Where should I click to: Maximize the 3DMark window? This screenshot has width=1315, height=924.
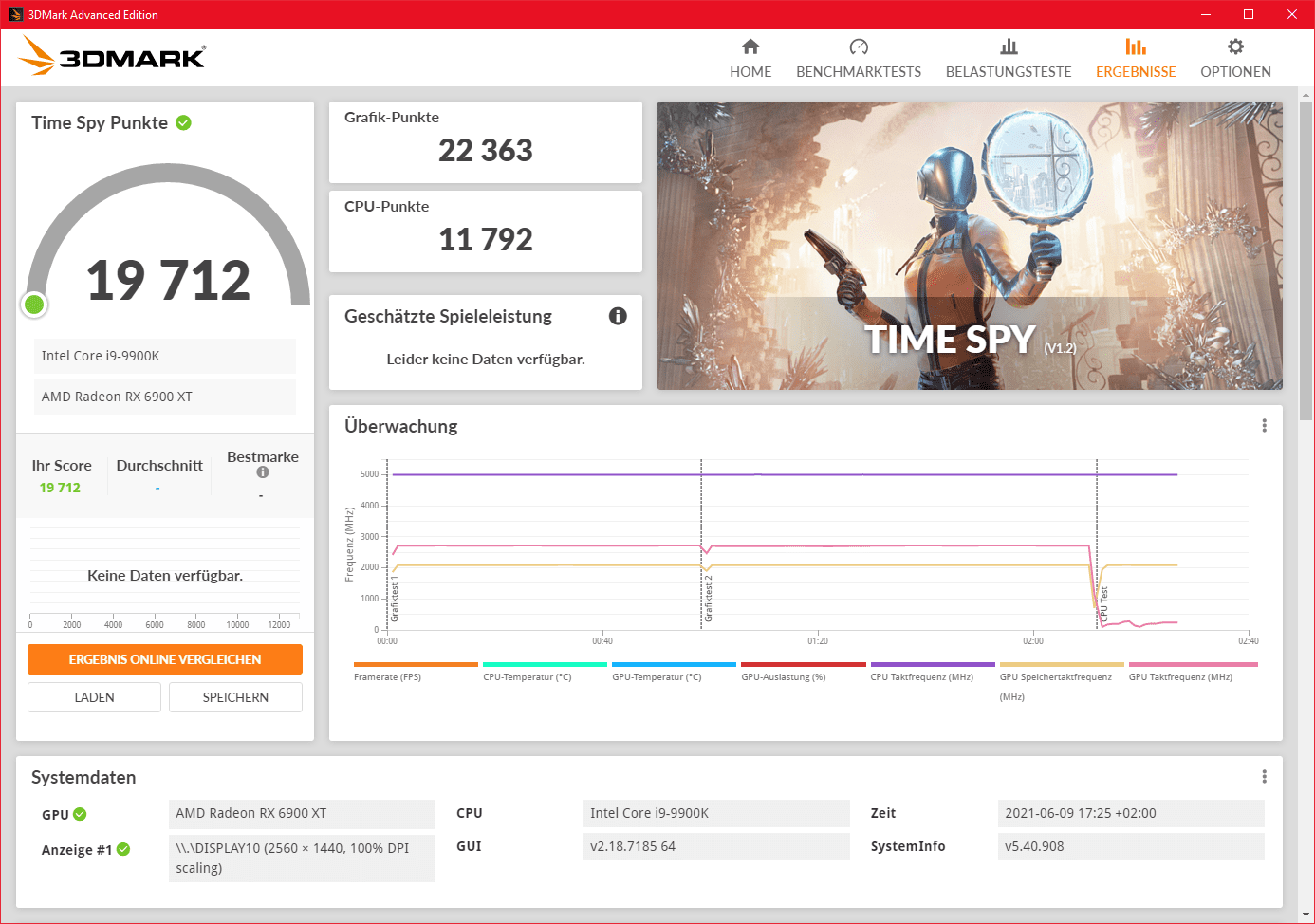[1249, 14]
